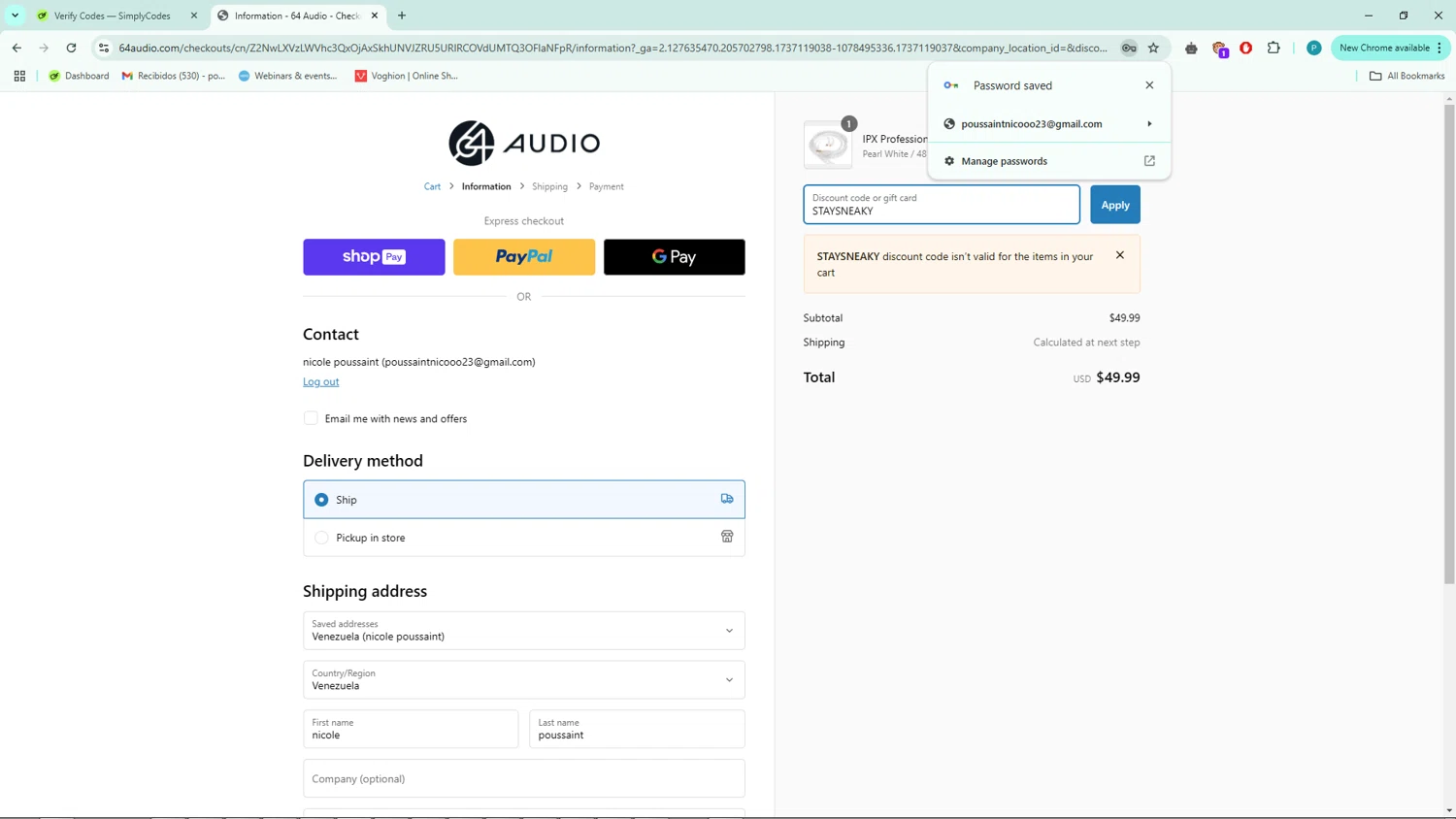Screen dimensions: 1456x819
Task: Focus the Discount code or gift card field
Action: (942, 205)
